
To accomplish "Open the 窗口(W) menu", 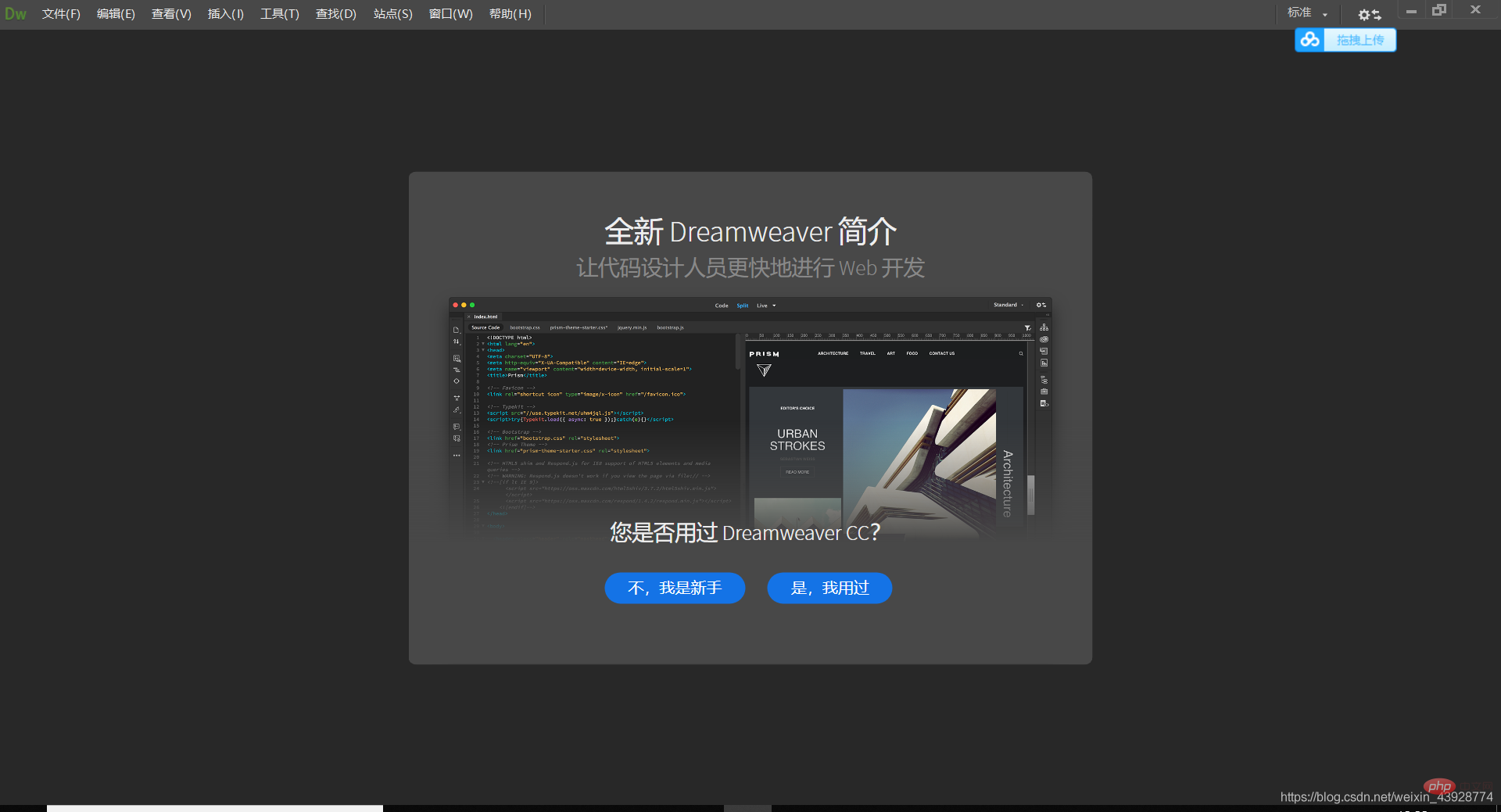I will [451, 14].
